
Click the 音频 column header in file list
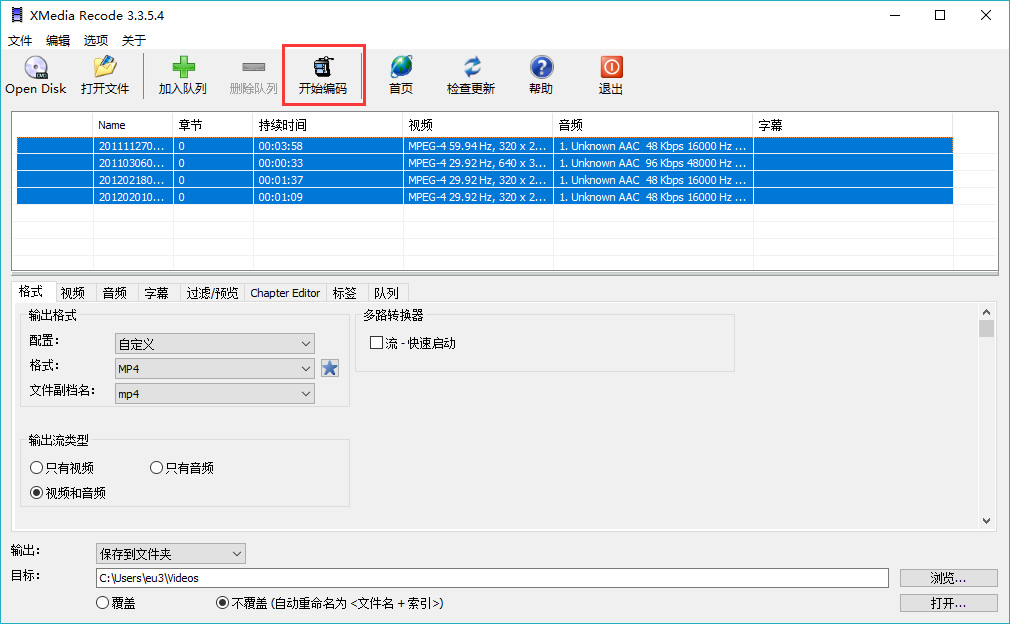pos(653,125)
